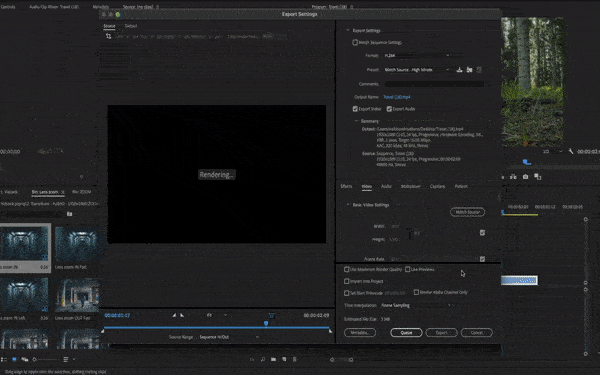Select the Lens zoom IN clip thumbnail
Viewport: 600px width, 375px height.
[25, 243]
